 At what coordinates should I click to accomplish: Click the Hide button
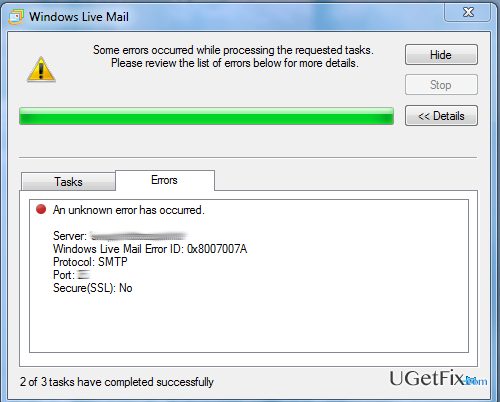[x=441, y=55]
